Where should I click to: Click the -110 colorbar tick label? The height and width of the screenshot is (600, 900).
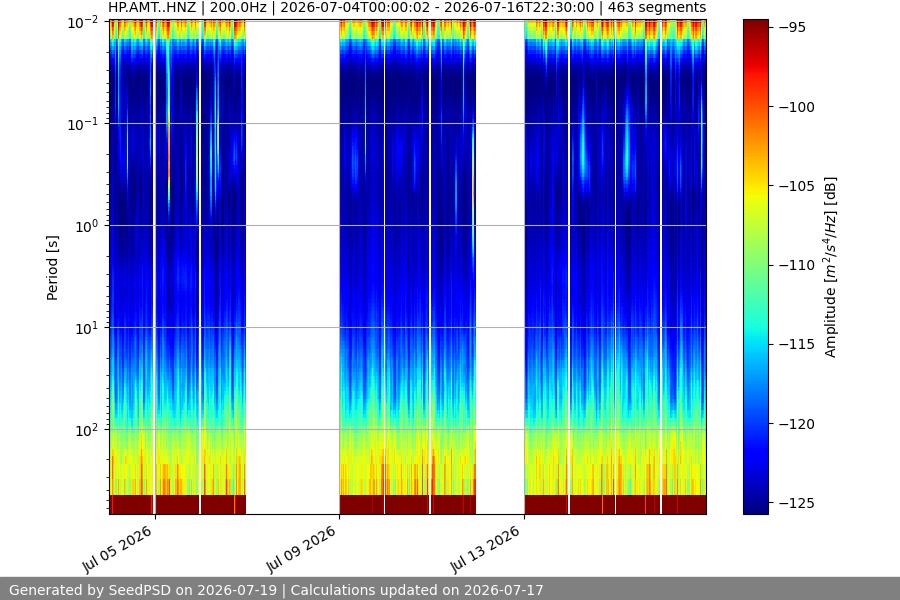pyautogui.click(x=797, y=265)
